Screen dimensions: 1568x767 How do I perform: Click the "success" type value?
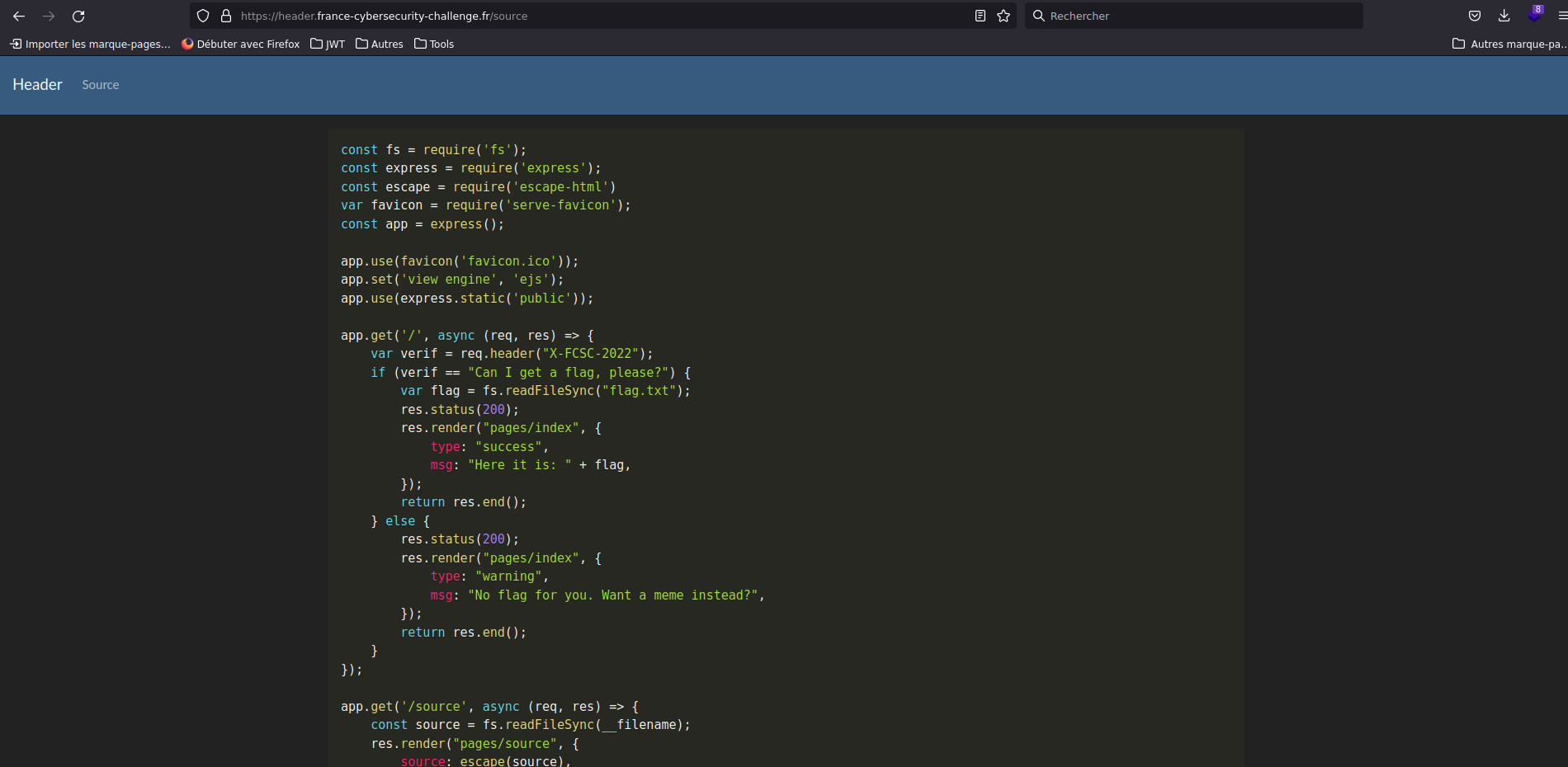508,447
